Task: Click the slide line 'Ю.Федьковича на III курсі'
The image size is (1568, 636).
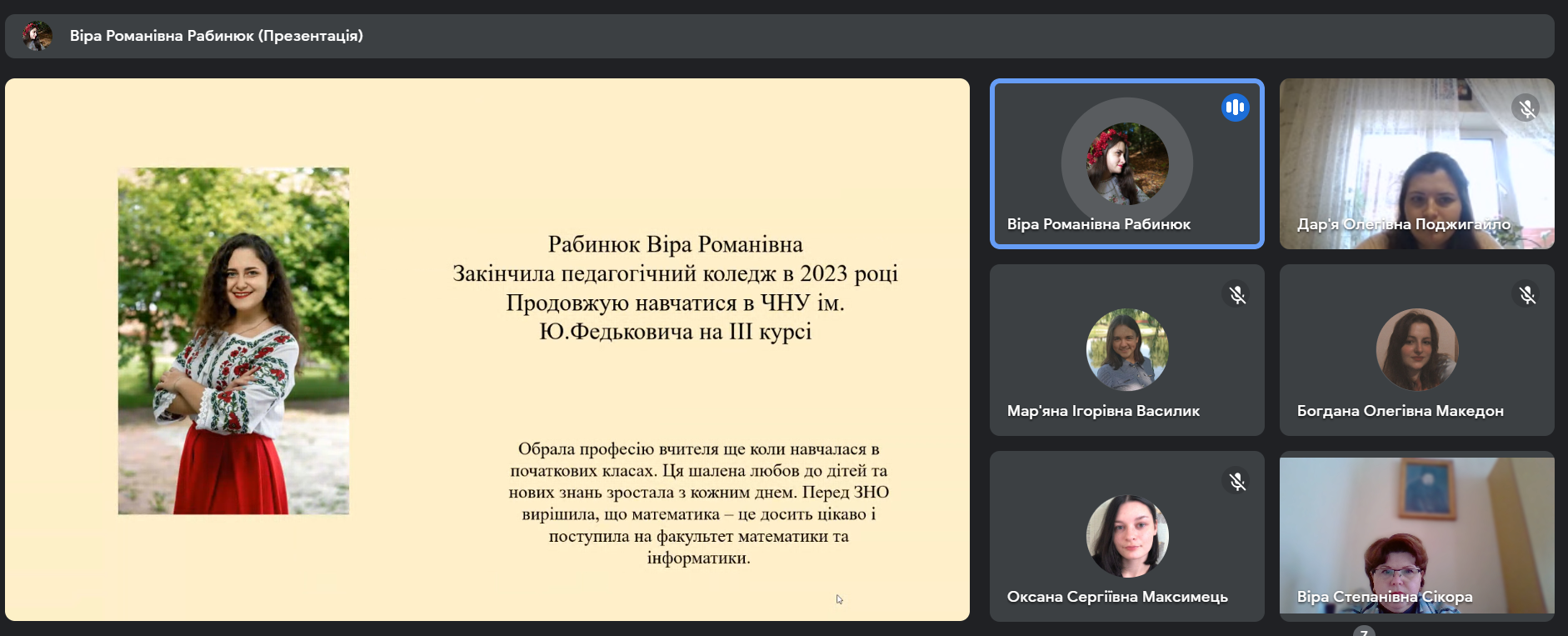Action: 676,332
